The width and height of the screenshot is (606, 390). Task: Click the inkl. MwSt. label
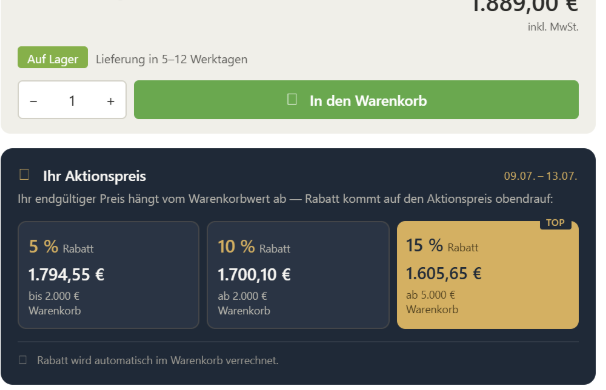(x=553, y=27)
